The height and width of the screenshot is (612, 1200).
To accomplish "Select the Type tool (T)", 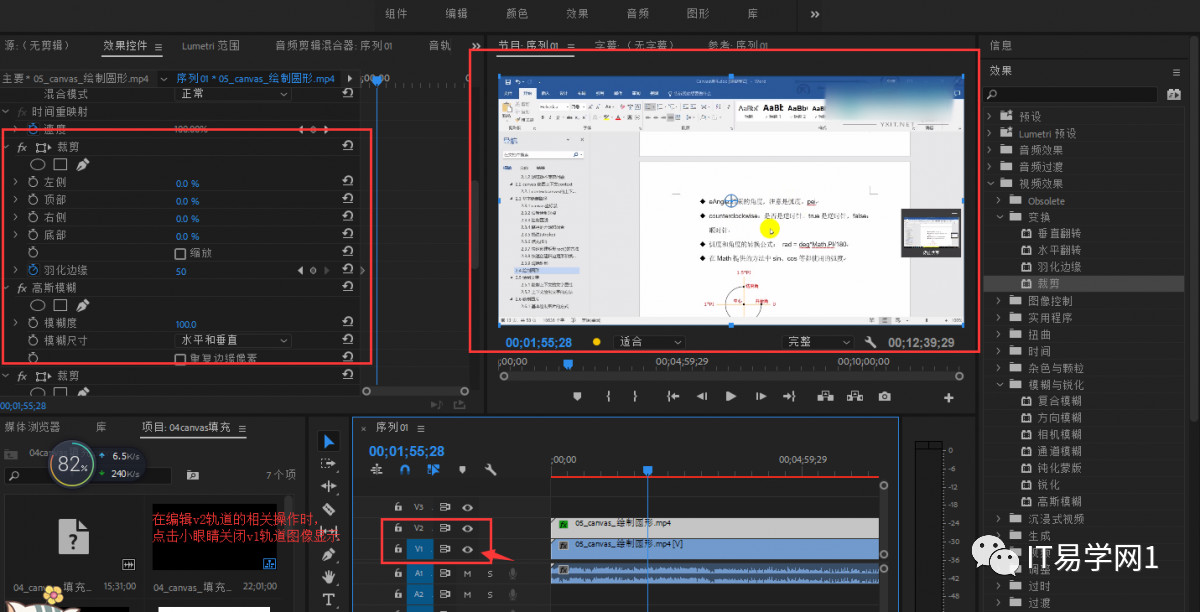I will point(329,599).
